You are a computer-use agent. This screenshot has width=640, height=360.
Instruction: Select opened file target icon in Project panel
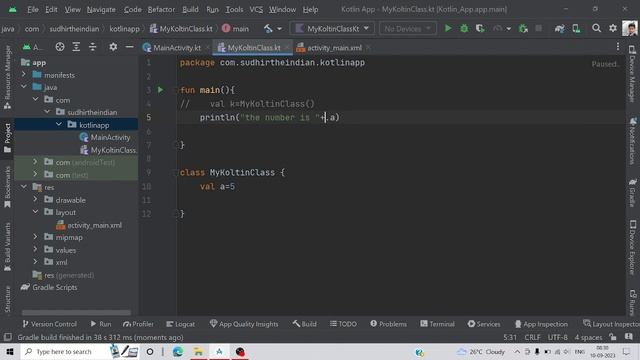(60, 47)
